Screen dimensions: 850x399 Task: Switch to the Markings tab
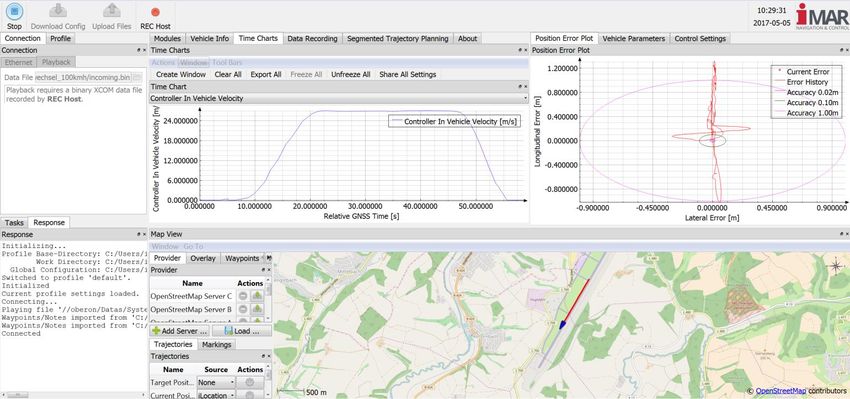click(x=217, y=344)
